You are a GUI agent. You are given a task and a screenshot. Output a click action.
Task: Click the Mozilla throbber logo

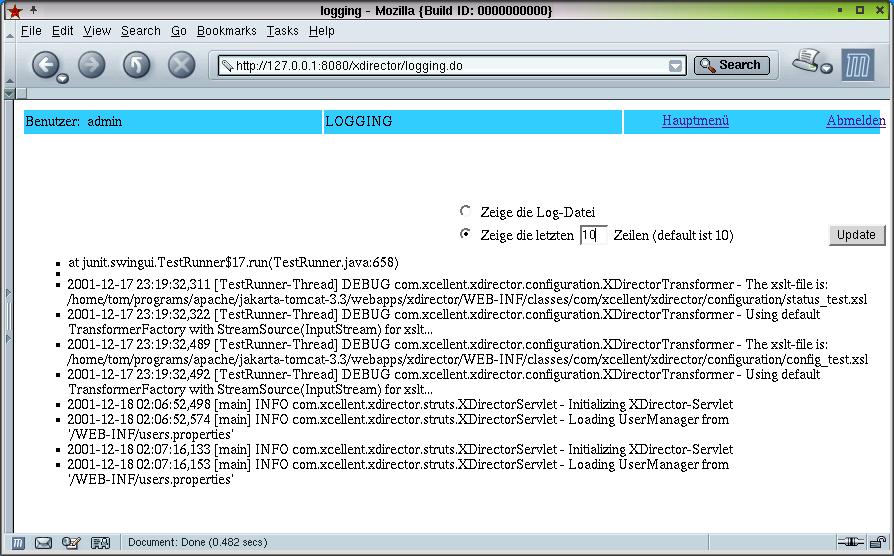click(857, 65)
